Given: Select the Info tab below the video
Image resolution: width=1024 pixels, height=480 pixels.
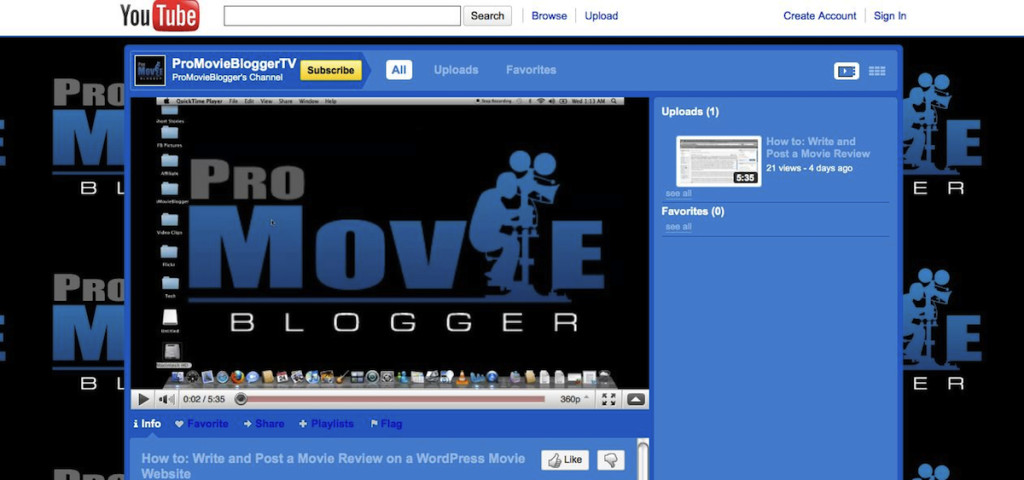Looking at the screenshot, I should 147,424.
